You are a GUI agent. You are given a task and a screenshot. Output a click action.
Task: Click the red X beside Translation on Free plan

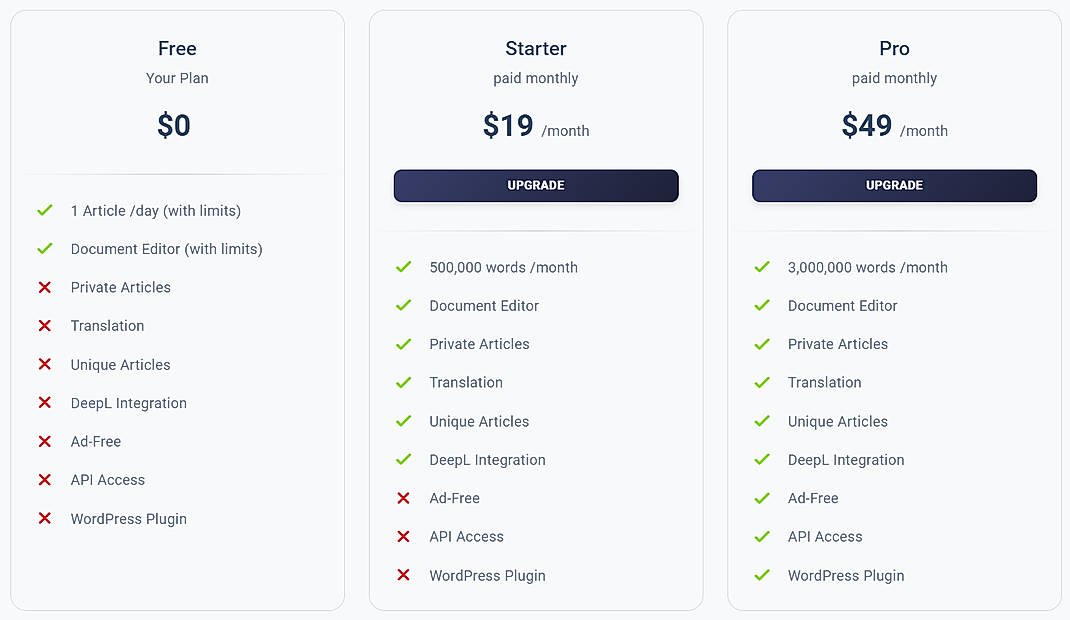44,326
